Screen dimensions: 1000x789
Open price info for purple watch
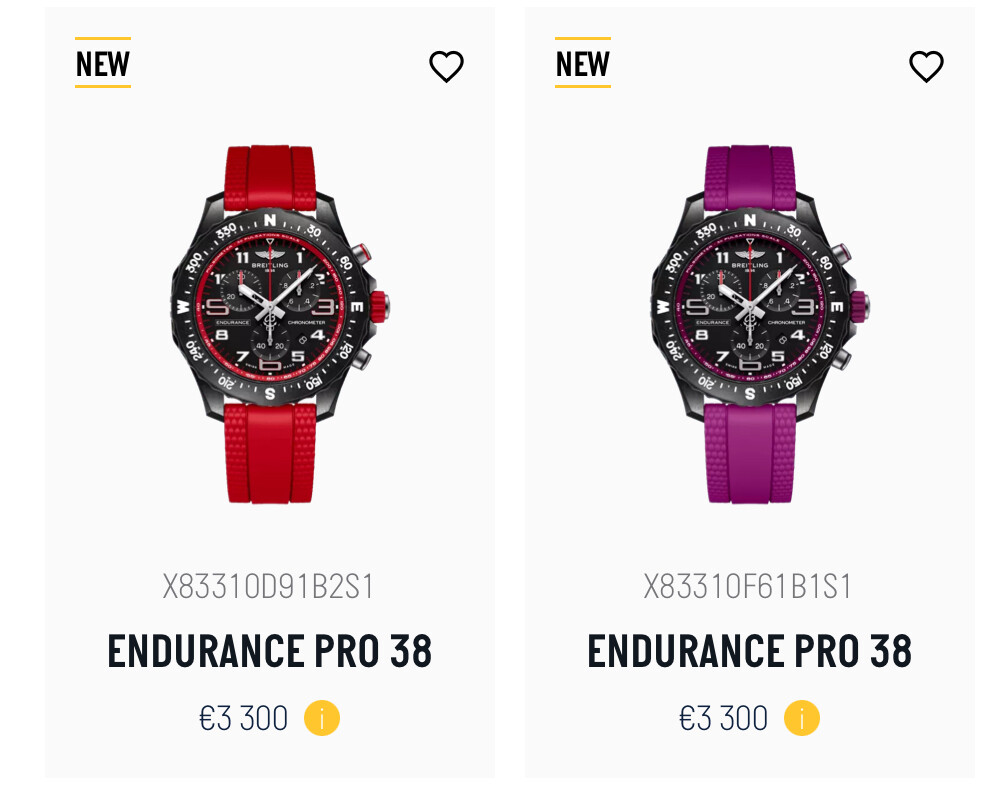(x=802, y=718)
